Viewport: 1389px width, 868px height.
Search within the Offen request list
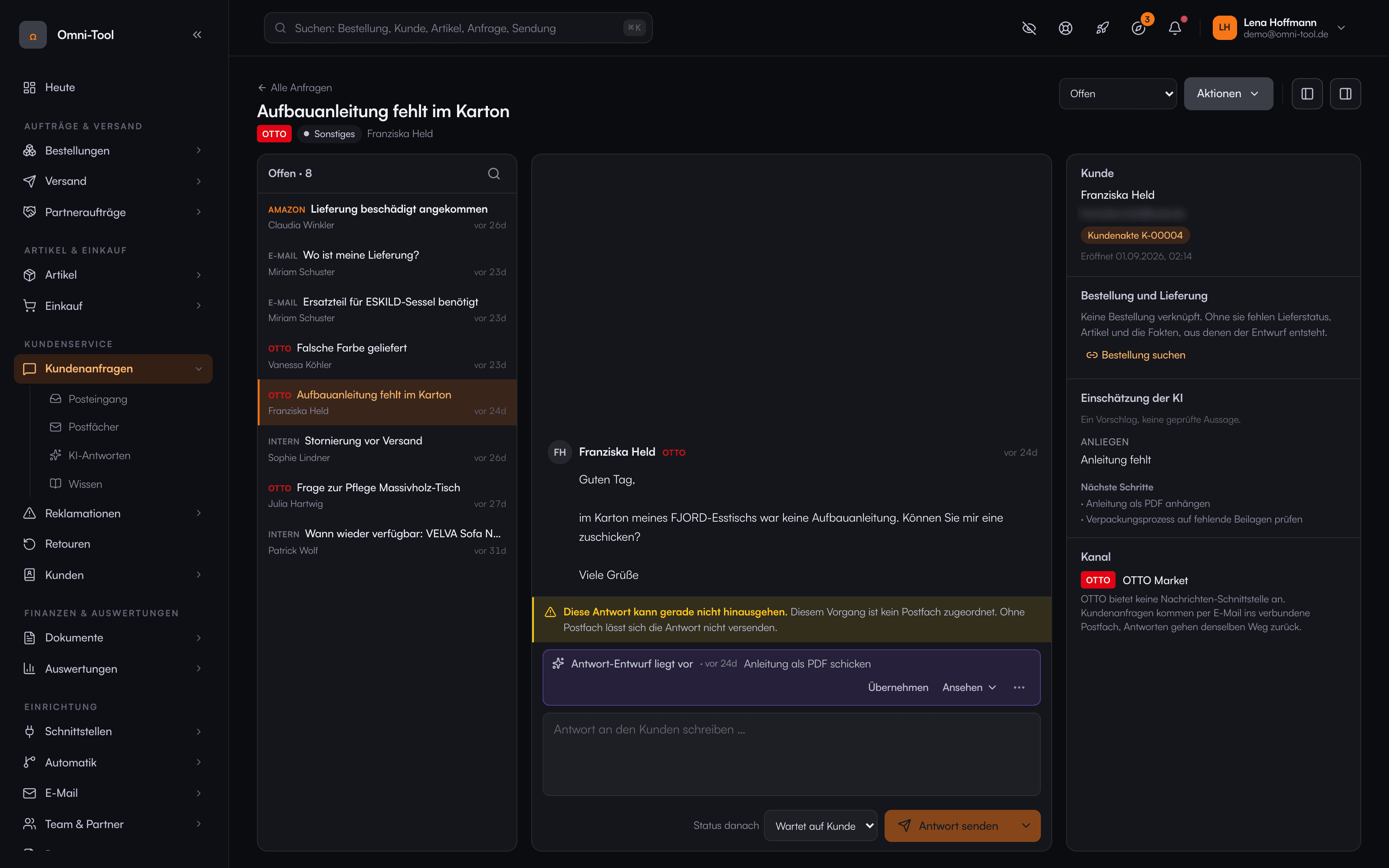[494, 173]
